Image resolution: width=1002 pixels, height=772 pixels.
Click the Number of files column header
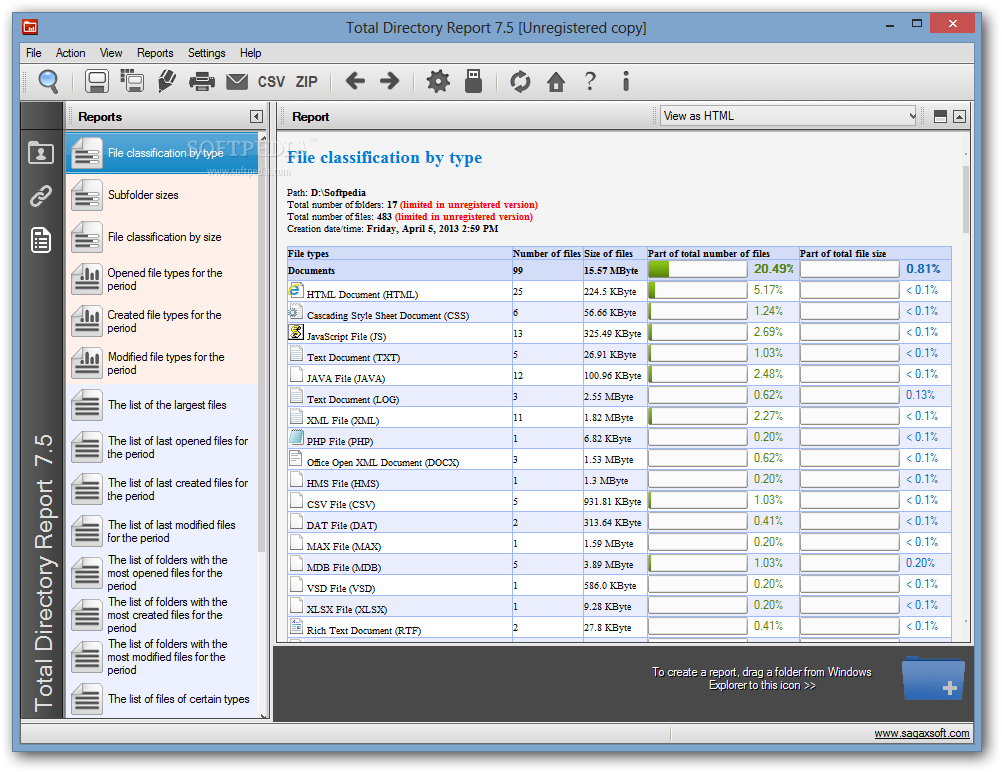[547, 253]
